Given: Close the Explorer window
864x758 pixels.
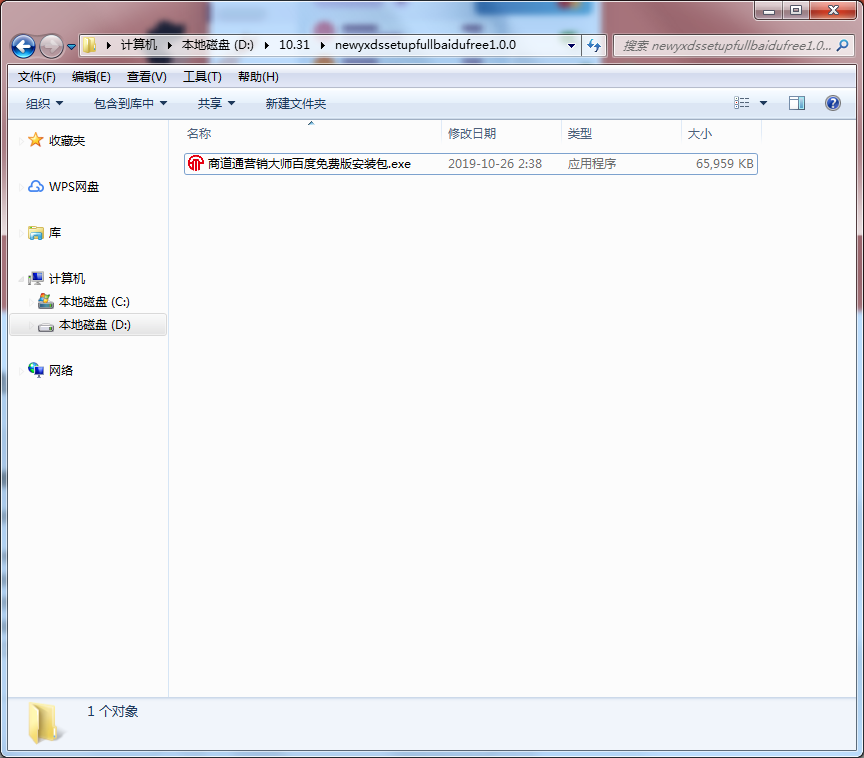Looking at the screenshot, I should pos(833,10).
